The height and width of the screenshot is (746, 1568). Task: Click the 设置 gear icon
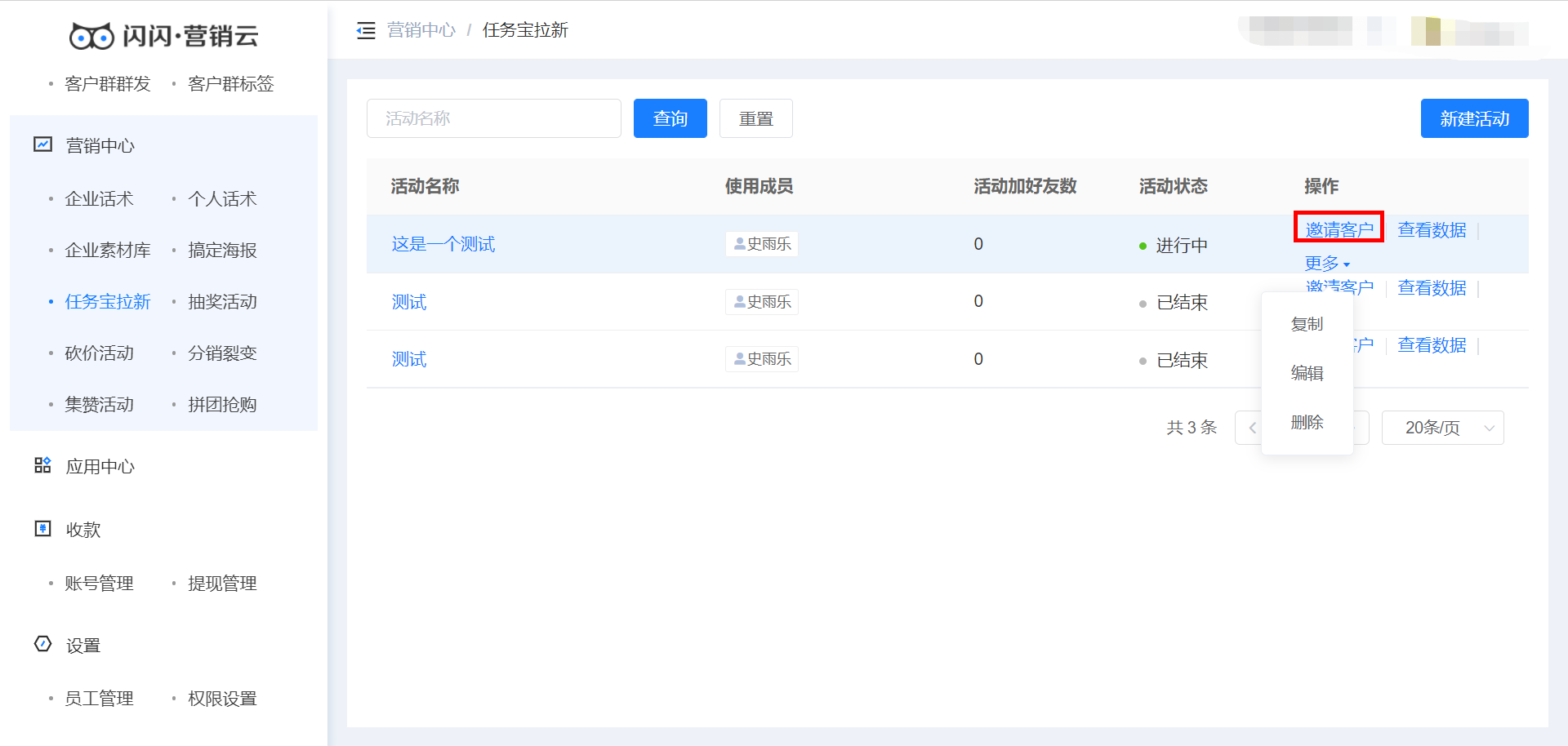[x=42, y=644]
